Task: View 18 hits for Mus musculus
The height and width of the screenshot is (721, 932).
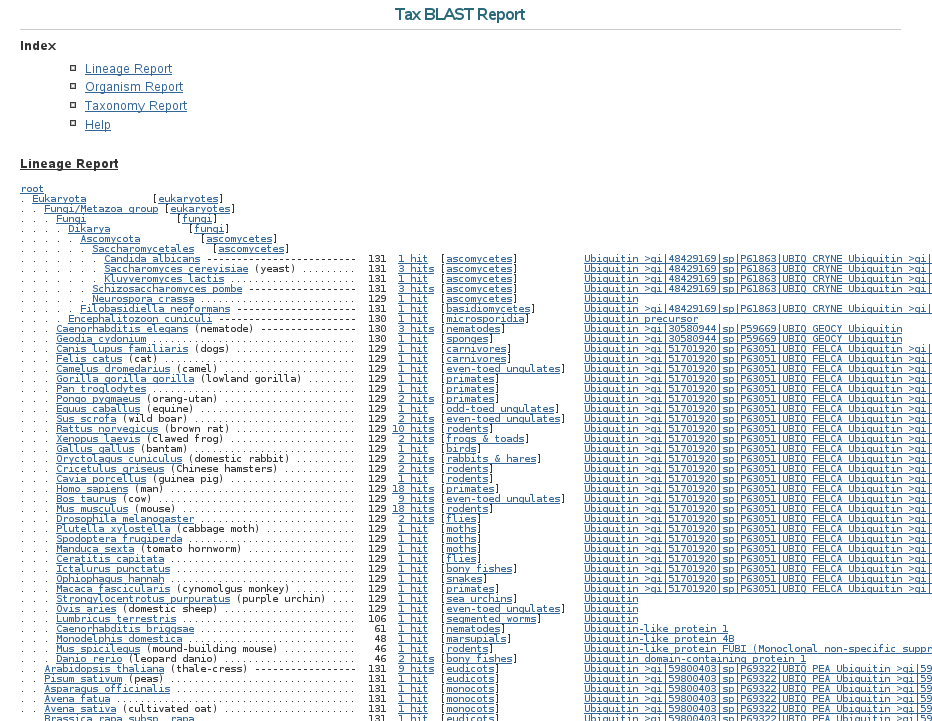Action: (x=413, y=509)
